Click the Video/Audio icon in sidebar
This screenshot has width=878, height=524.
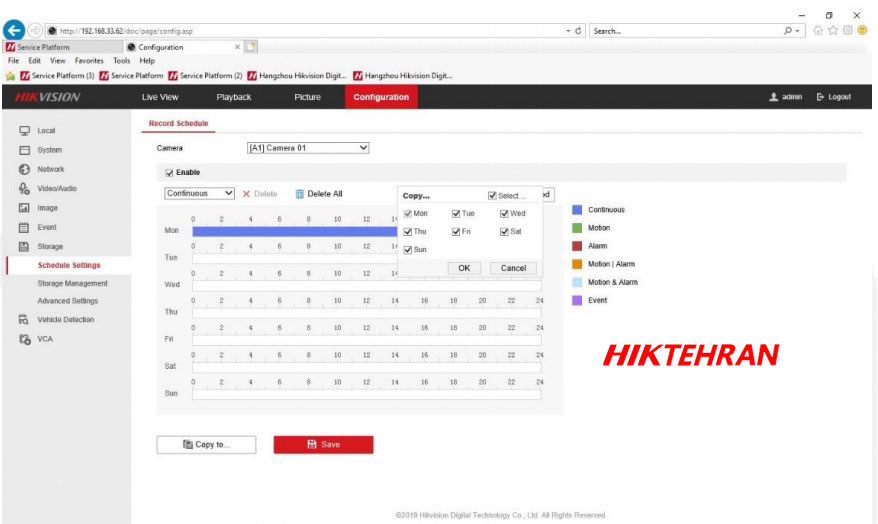pyautogui.click(x=24, y=189)
